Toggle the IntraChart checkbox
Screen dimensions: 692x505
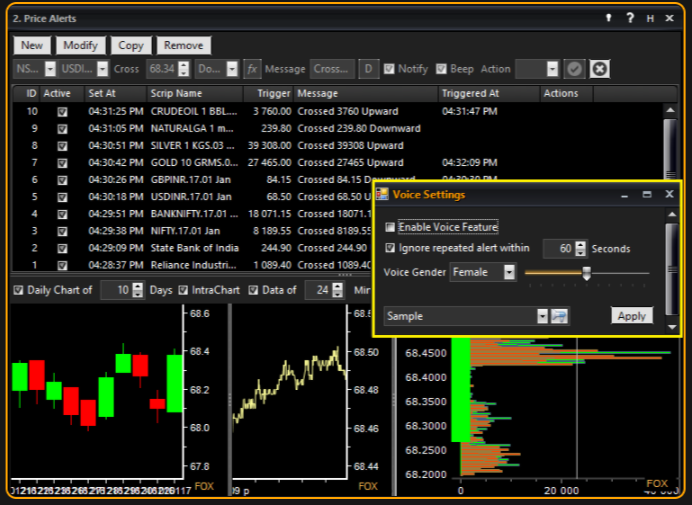[183, 290]
